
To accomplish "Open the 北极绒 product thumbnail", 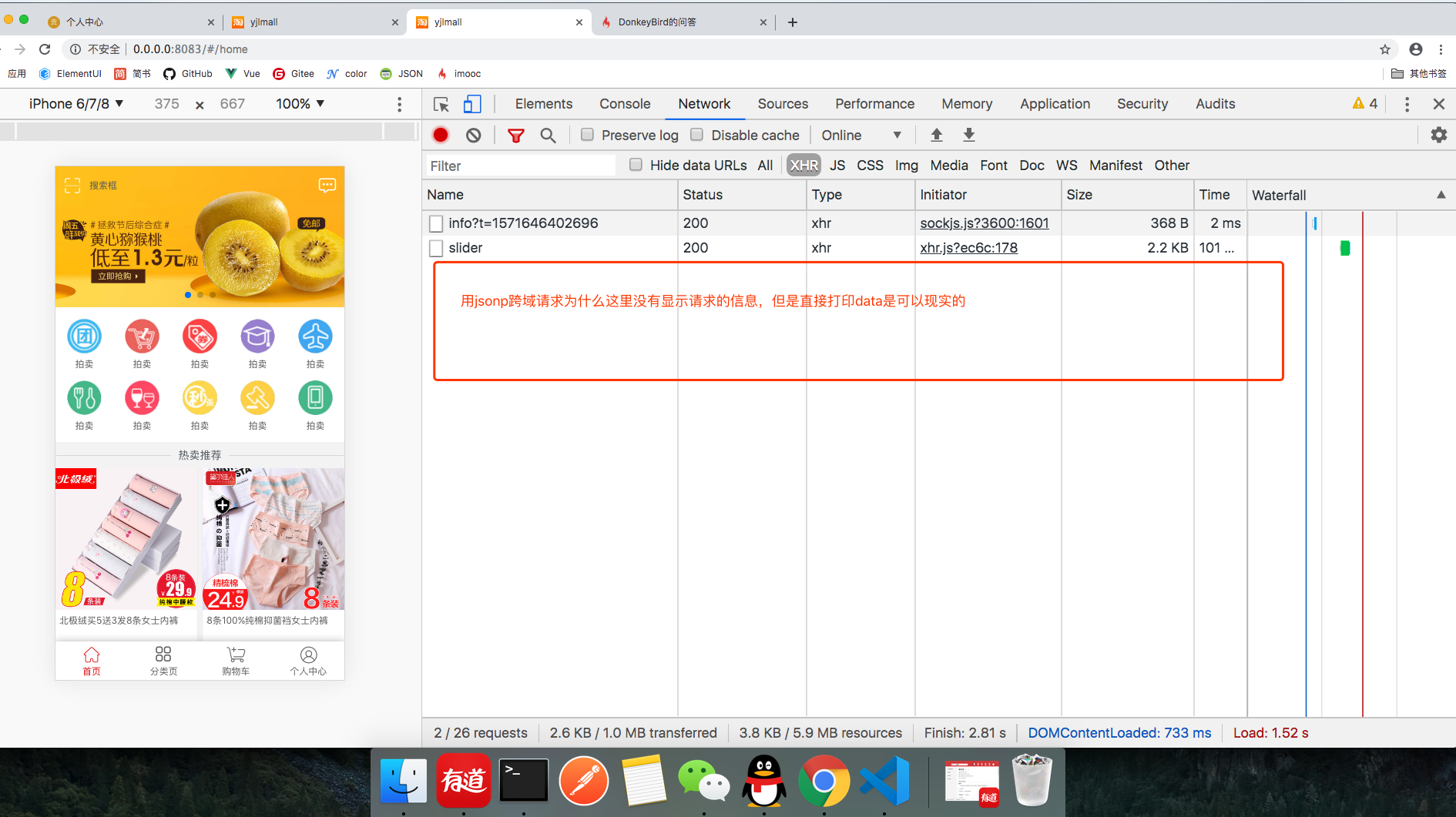I will [126, 538].
